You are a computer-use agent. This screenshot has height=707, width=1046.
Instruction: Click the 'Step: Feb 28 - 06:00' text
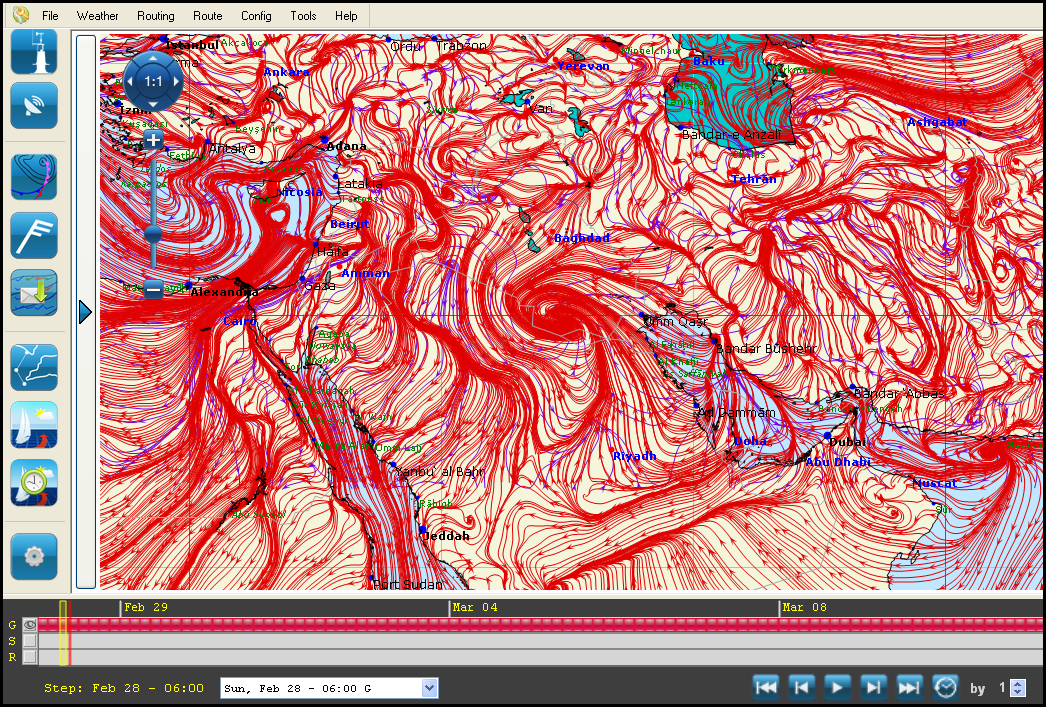click(x=124, y=688)
